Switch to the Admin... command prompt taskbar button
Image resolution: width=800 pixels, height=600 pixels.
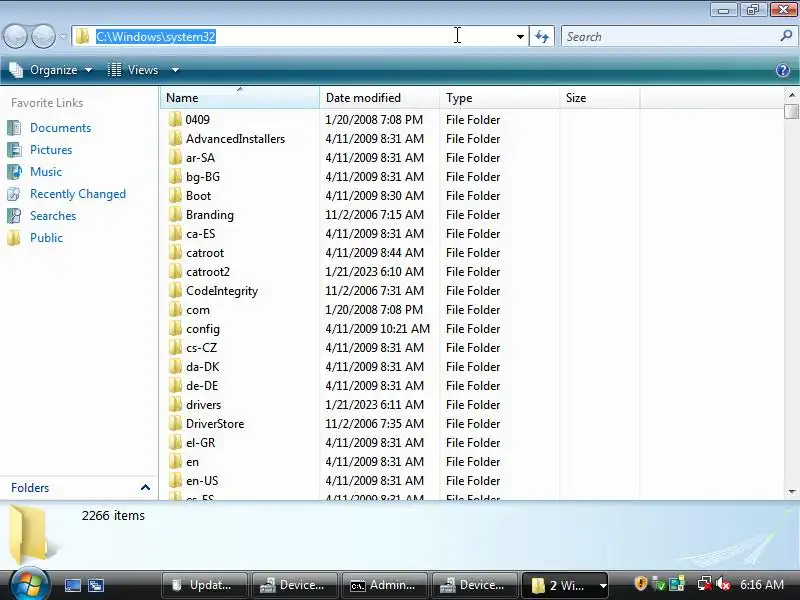click(384, 585)
